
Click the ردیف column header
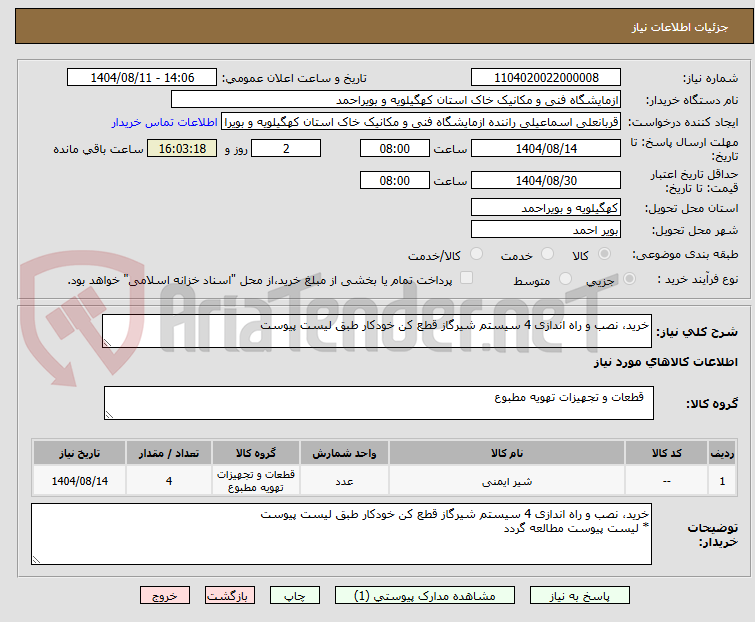click(722, 453)
